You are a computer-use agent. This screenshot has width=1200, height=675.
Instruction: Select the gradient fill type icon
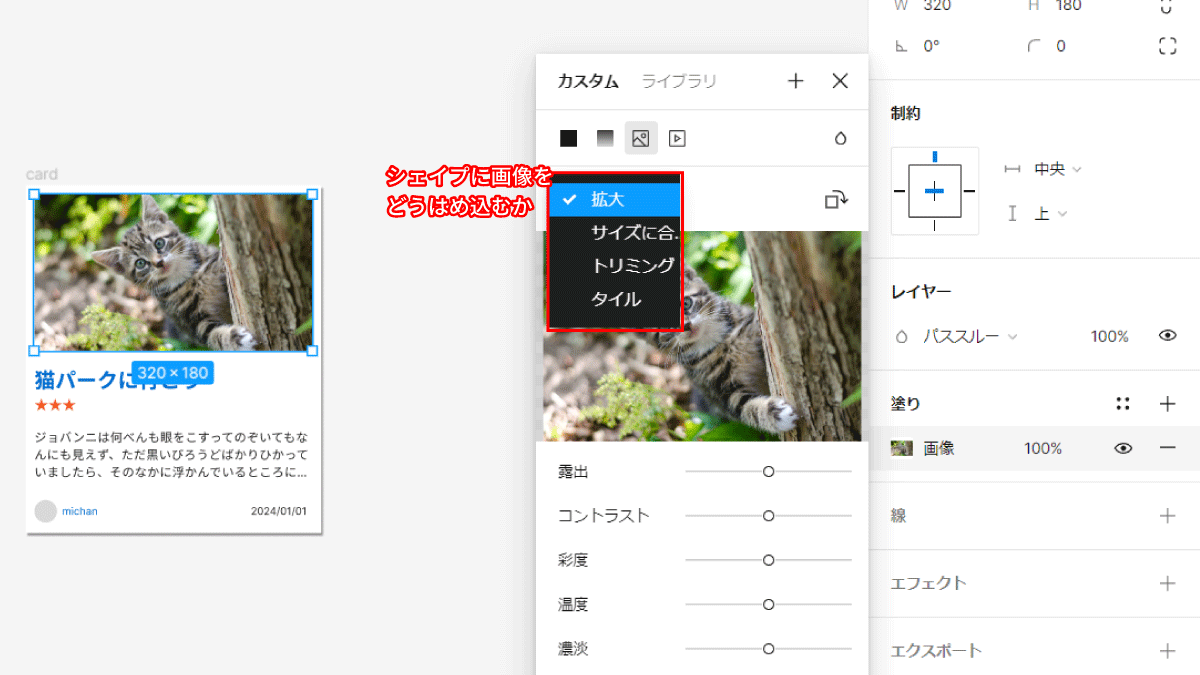pos(605,138)
